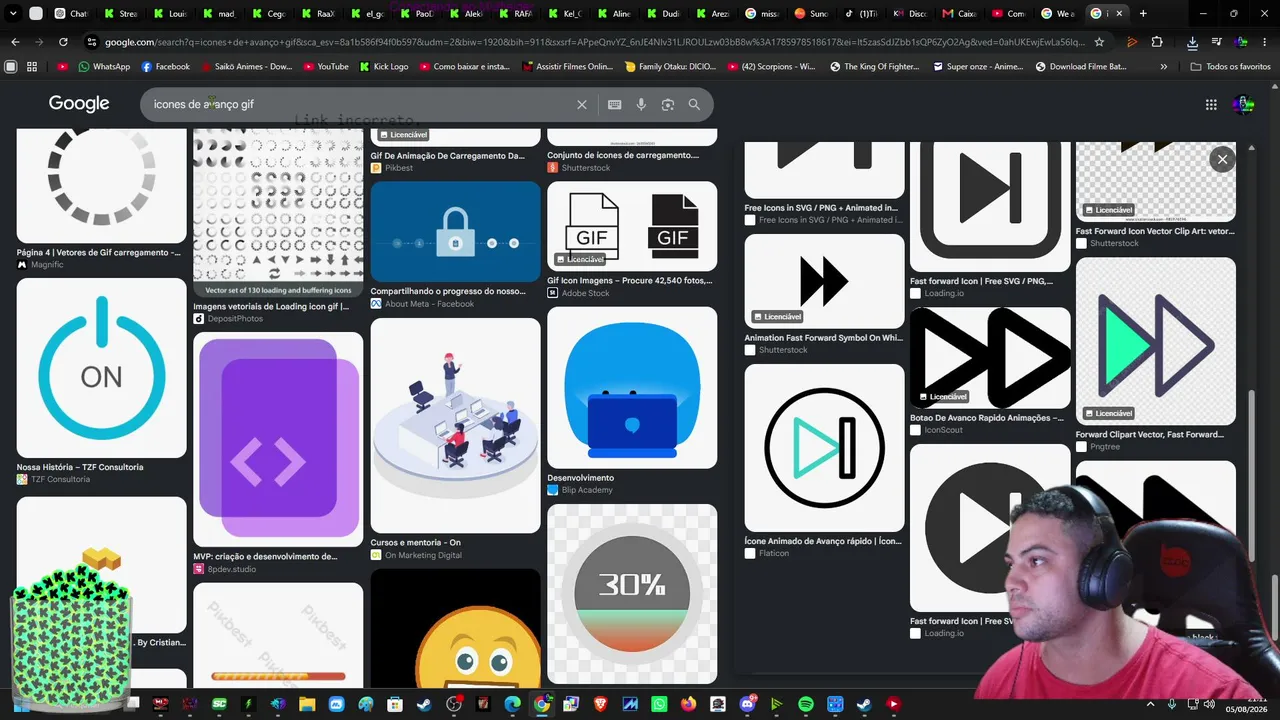Open Brave browser from the taskbar
The image size is (1280, 720).
point(600,704)
